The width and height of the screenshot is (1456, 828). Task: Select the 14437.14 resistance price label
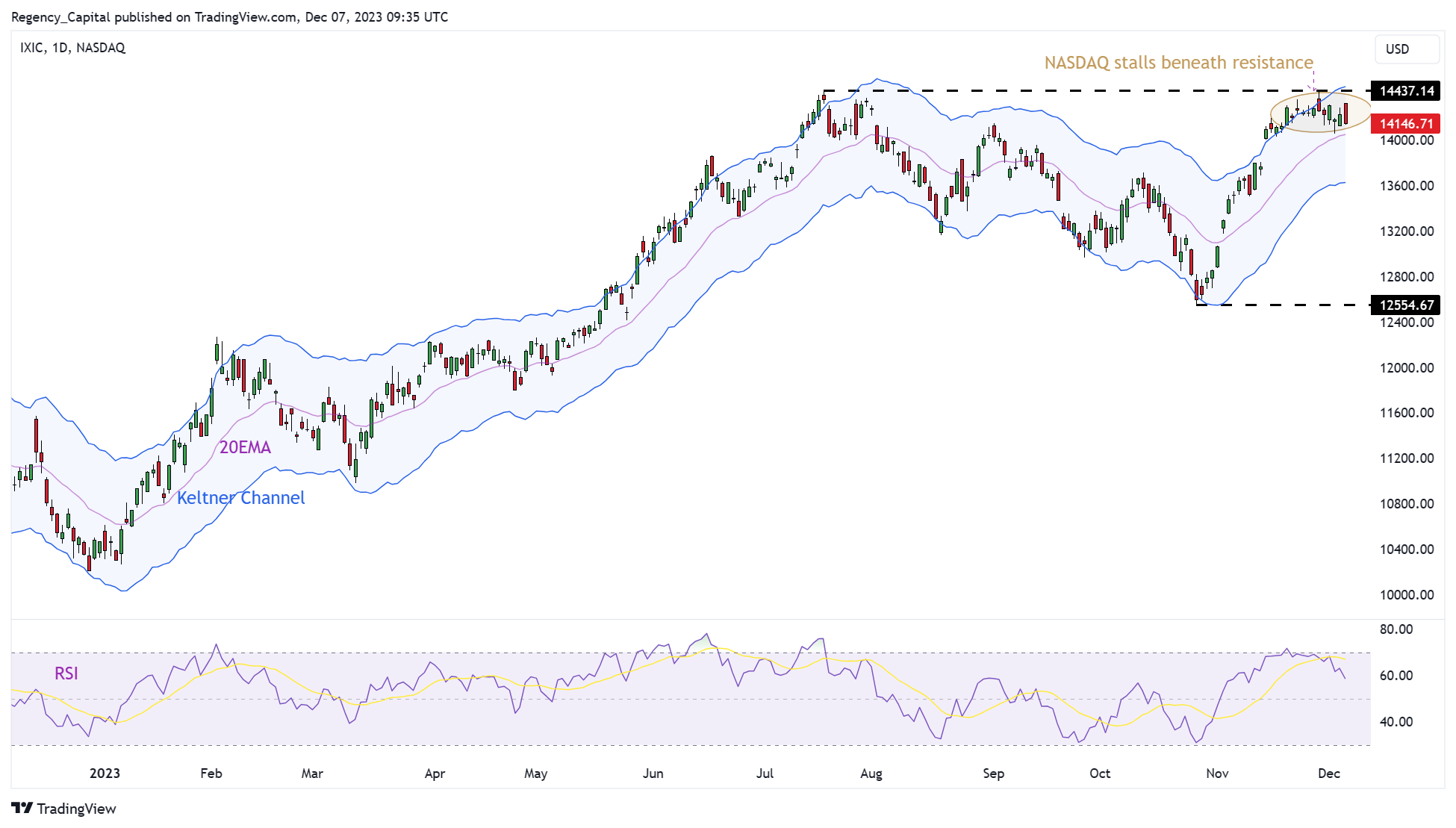pyautogui.click(x=1406, y=91)
